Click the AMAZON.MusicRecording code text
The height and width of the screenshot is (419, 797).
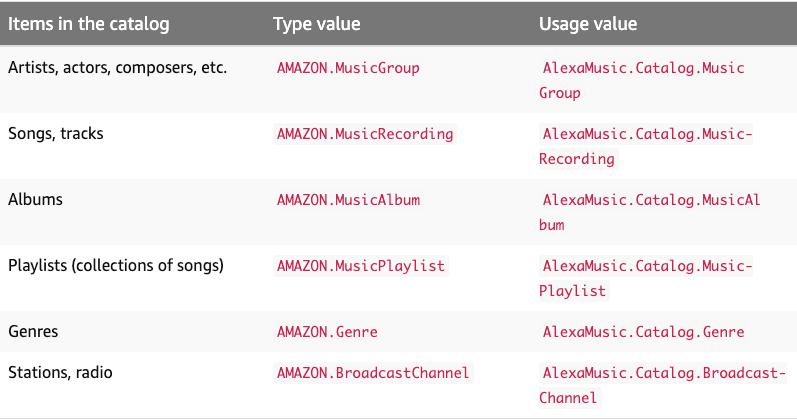tap(365, 134)
